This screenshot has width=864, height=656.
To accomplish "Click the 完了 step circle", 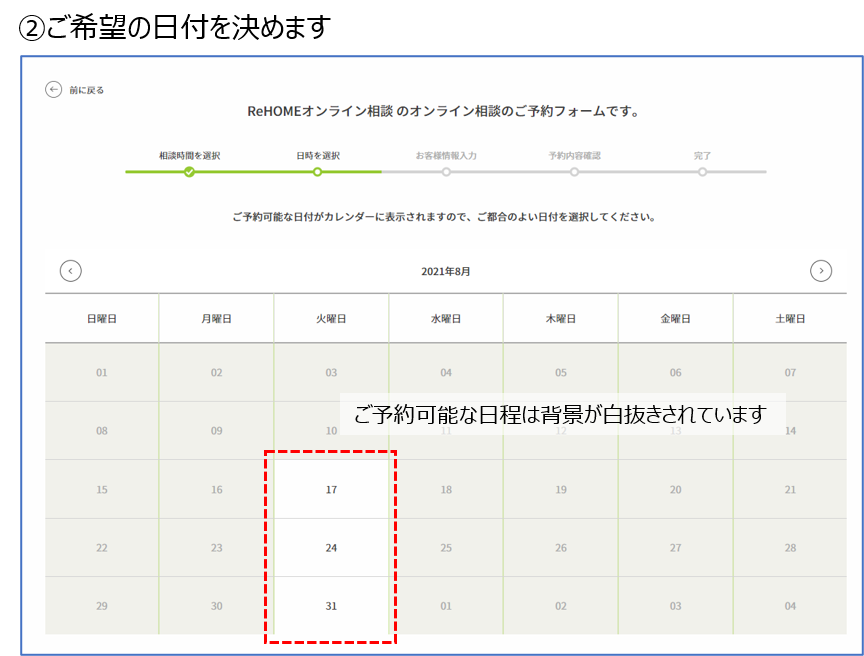I will 702,172.
